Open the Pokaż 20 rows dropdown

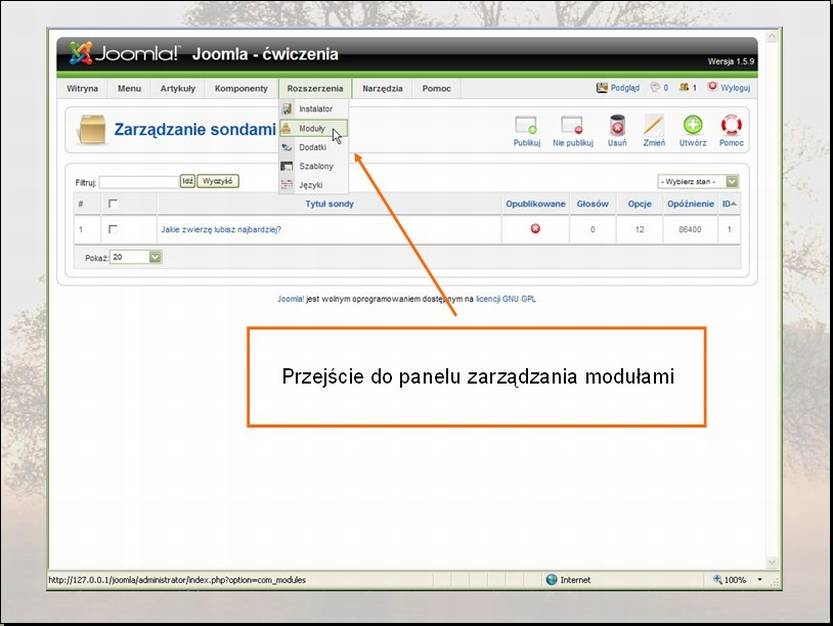click(x=135, y=257)
